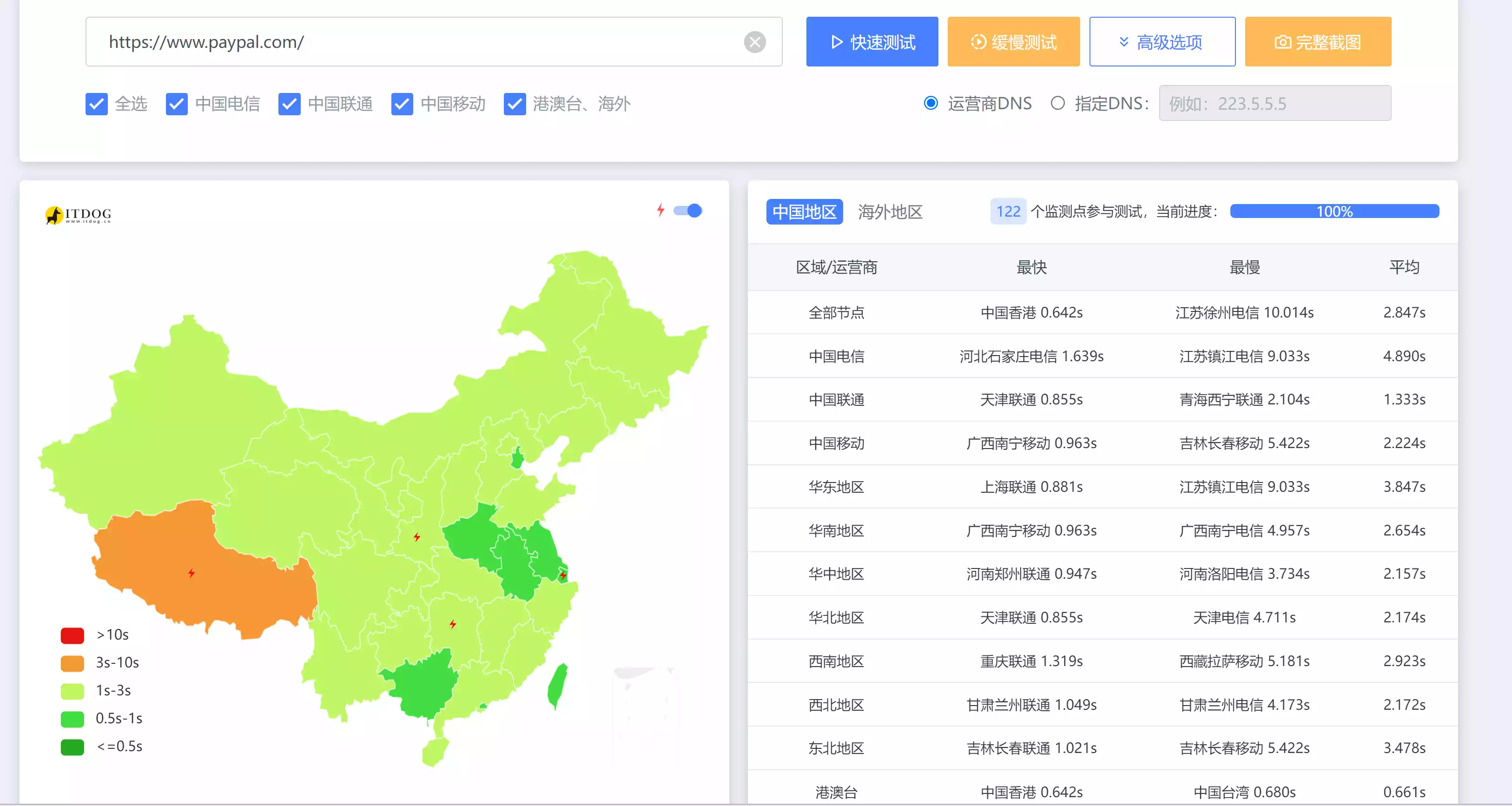Clear the URL field with the X icon
Viewport: 1512px width, 806px height.
pos(754,42)
